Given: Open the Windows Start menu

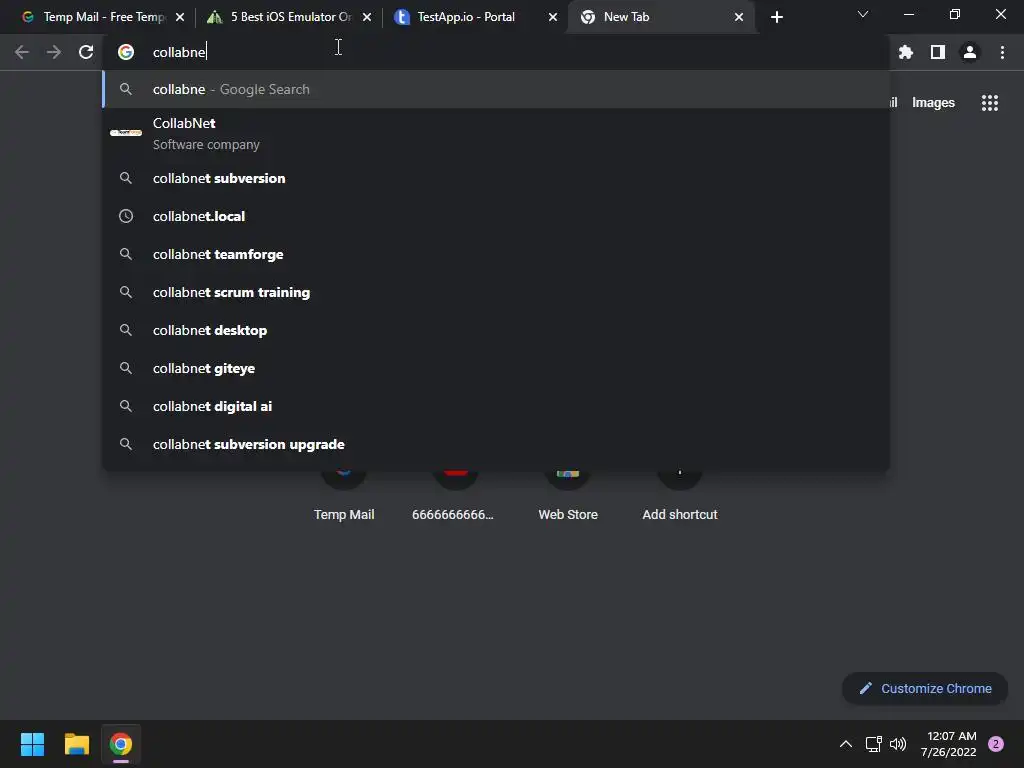Looking at the screenshot, I should tap(32, 744).
